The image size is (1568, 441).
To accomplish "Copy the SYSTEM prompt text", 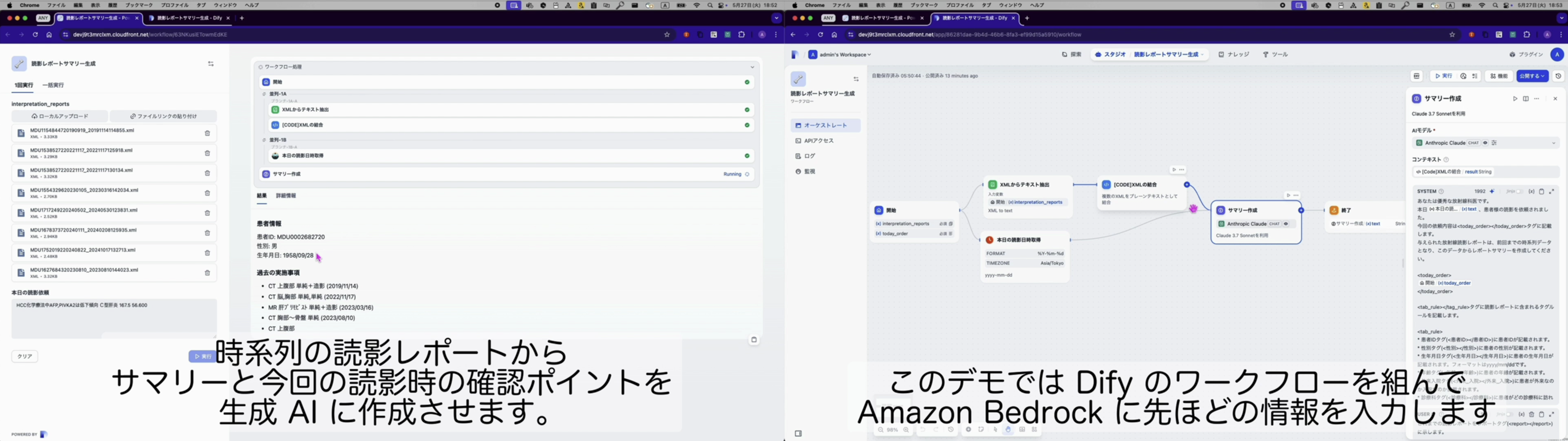I will pos(1542,191).
